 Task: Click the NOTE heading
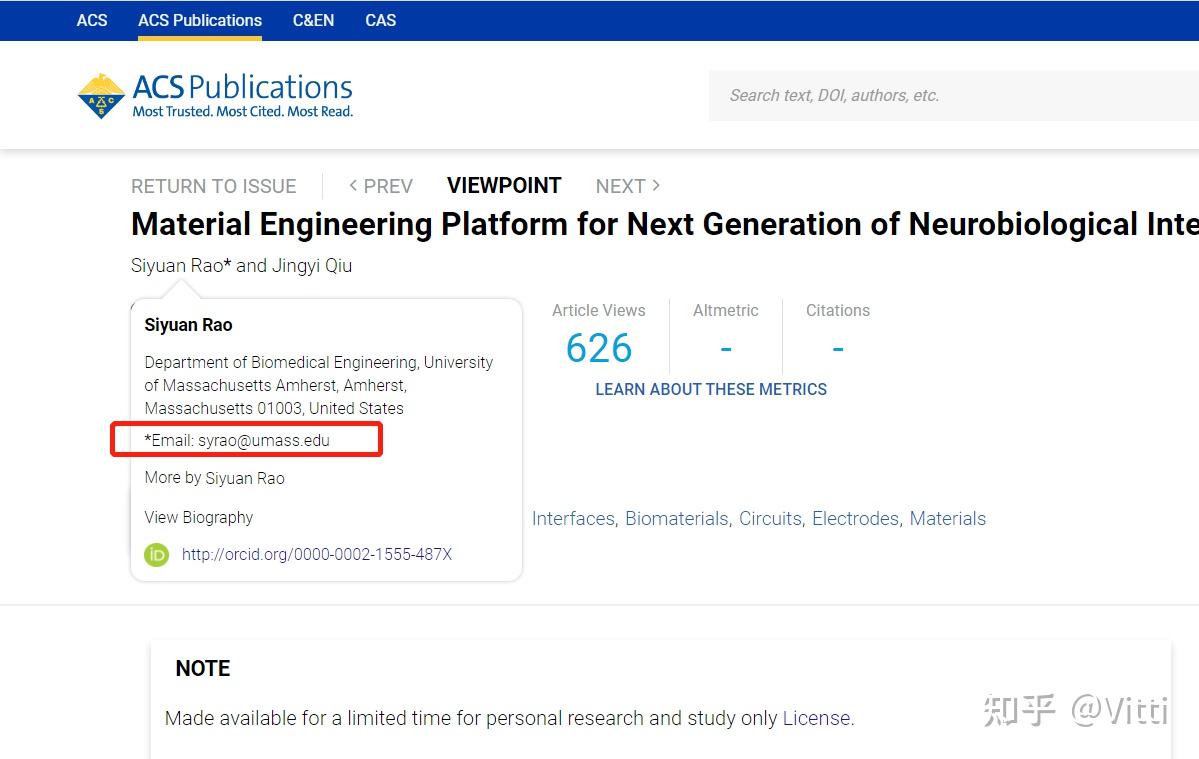pyautogui.click(x=203, y=668)
